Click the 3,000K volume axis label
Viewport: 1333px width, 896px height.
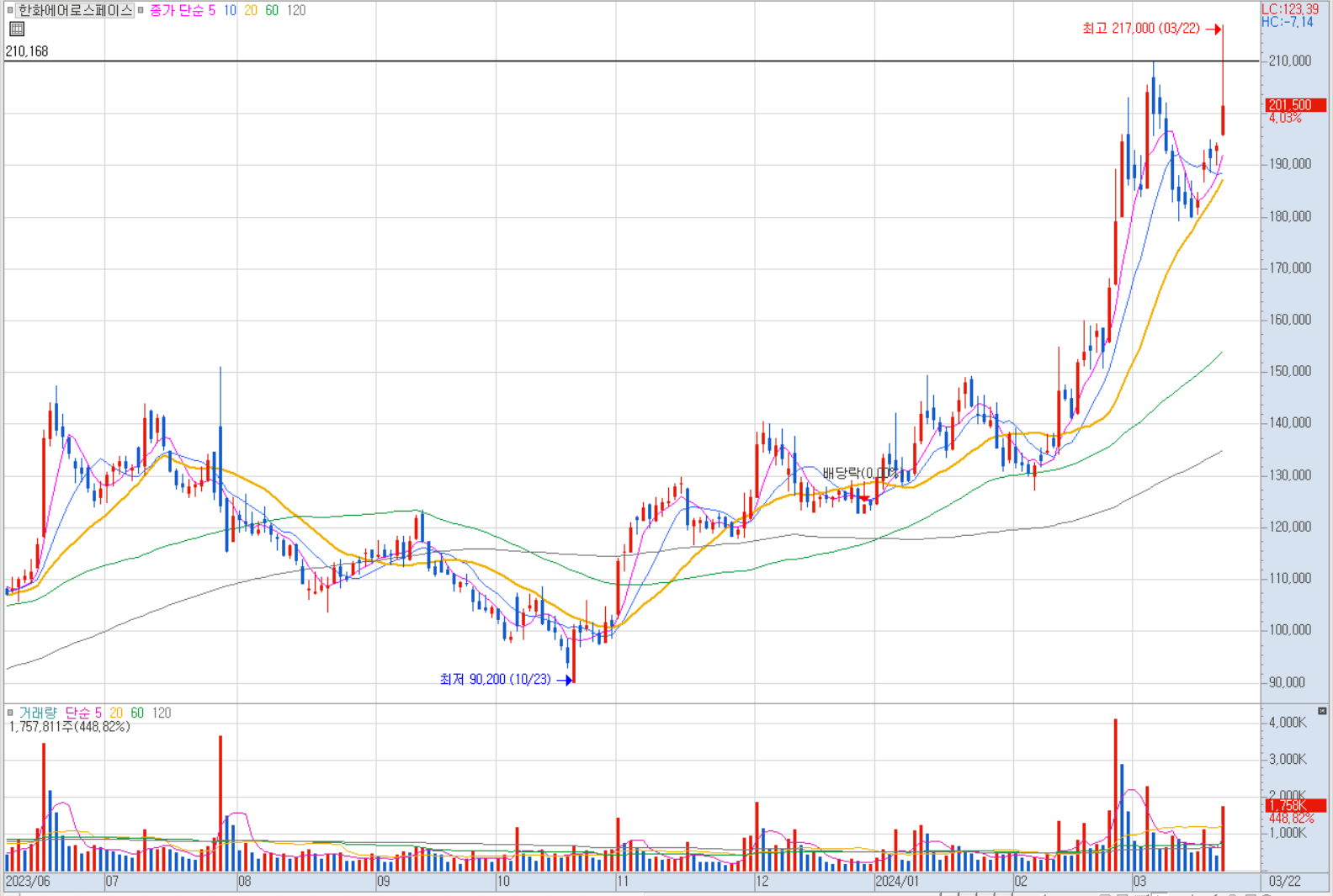1288,760
